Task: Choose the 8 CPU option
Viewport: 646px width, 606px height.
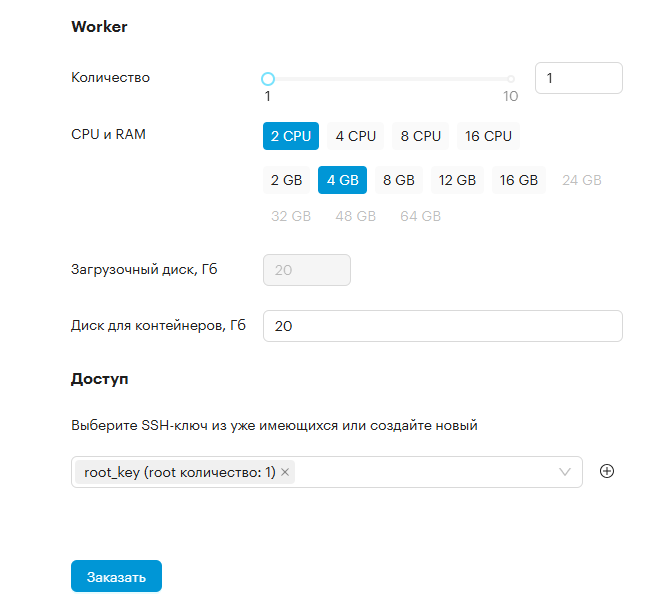Action: (x=421, y=136)
